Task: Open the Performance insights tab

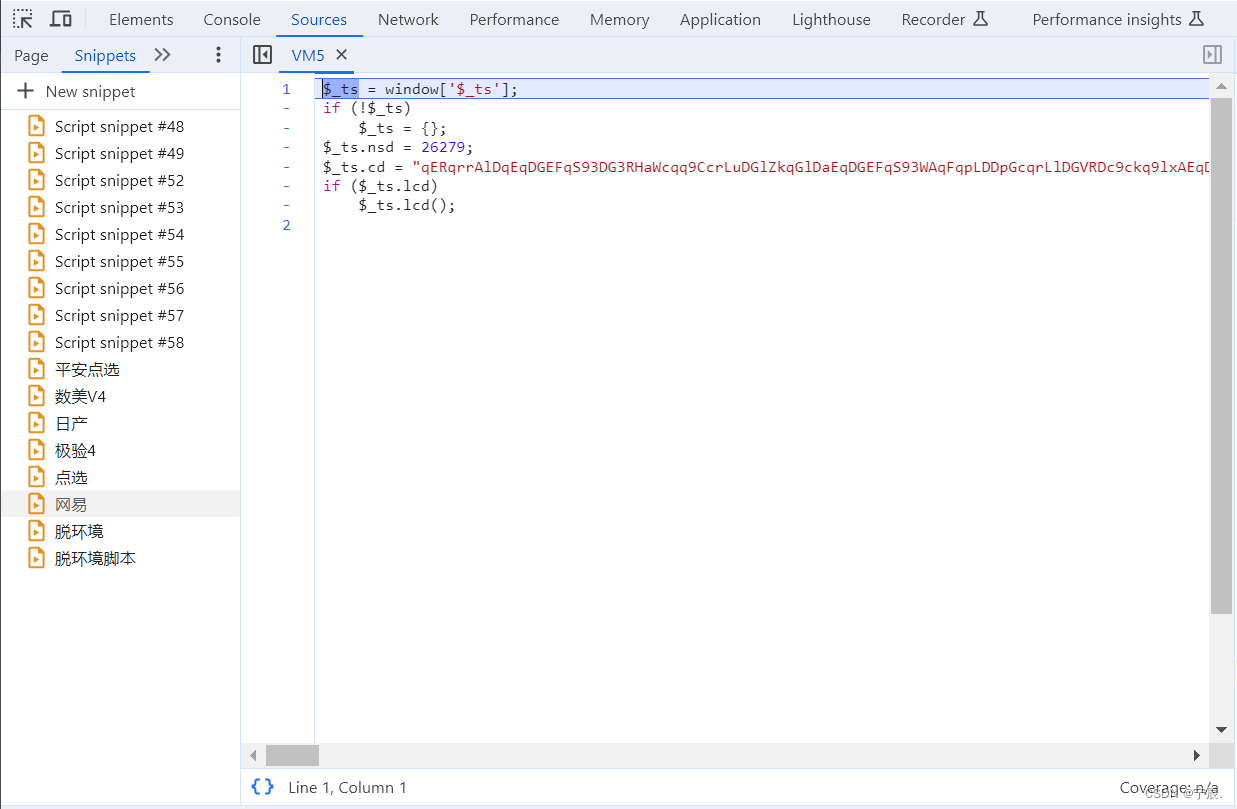Action: pyautogui.click(x=1118, y=19)
